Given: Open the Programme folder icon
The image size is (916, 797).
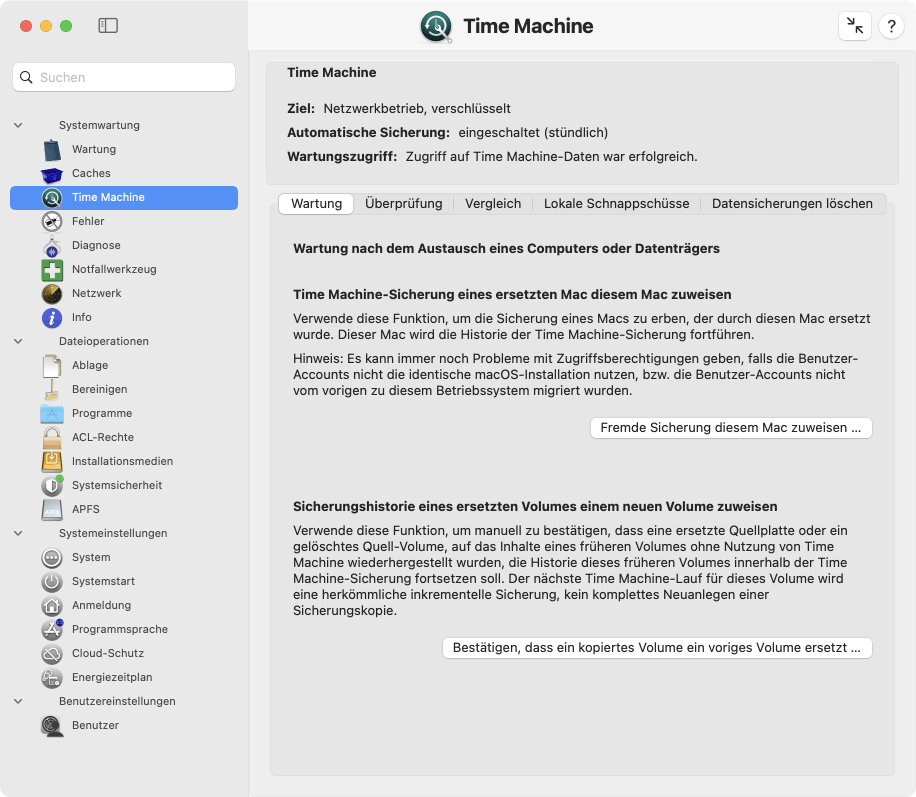Looking at the screenshot, I should pyautogui.click(x=52, y=414).
